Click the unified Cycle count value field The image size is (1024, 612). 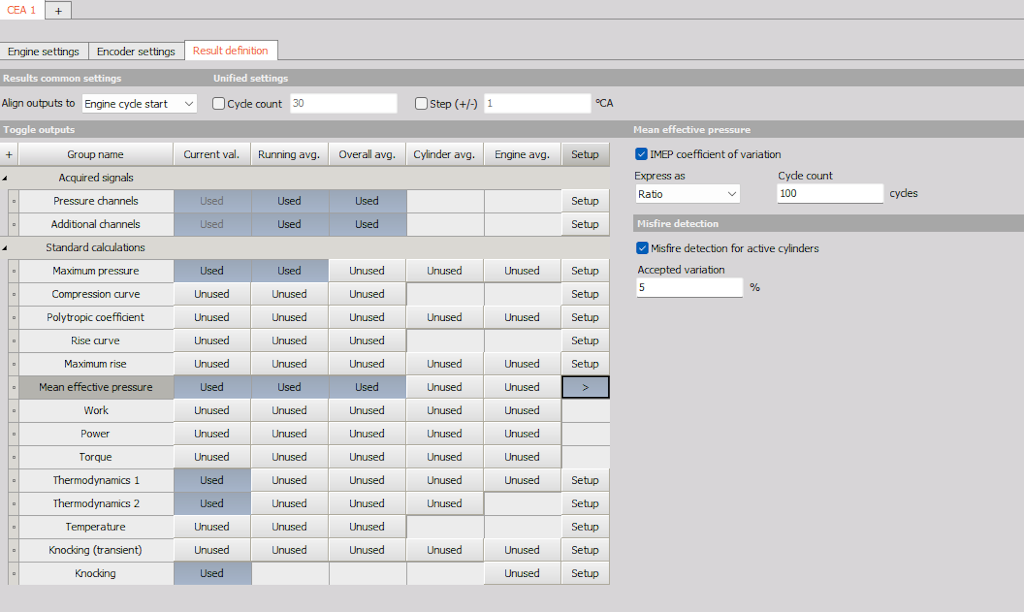(344, 103)
